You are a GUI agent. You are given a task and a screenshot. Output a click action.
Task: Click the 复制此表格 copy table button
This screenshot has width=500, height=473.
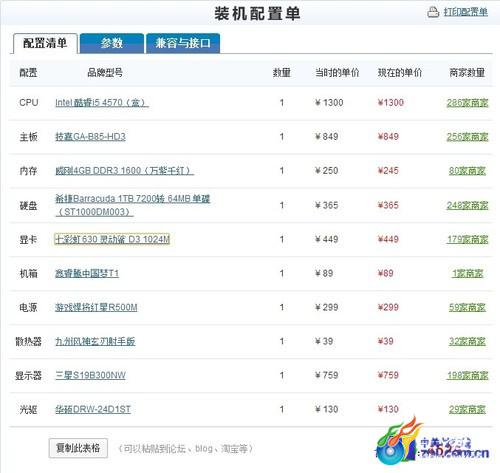pos(78,448)
